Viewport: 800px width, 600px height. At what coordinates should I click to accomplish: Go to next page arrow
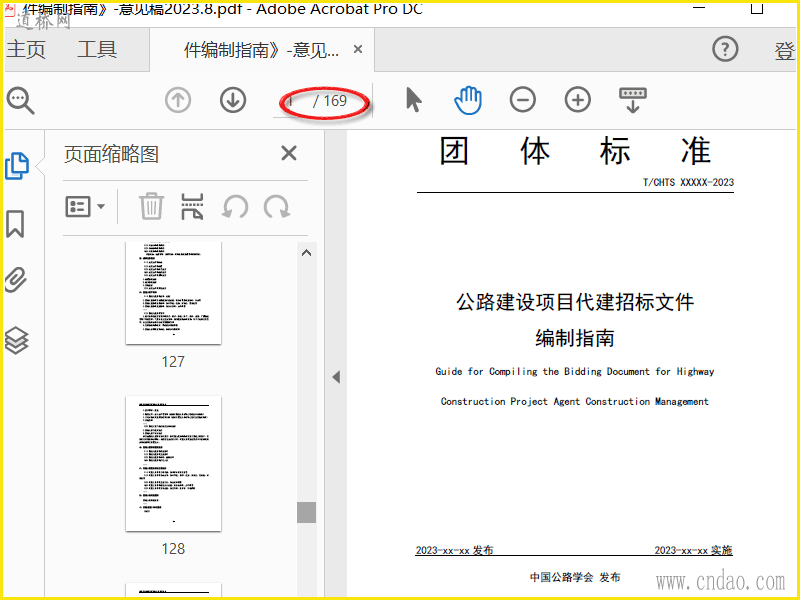(x=233, y=100)
